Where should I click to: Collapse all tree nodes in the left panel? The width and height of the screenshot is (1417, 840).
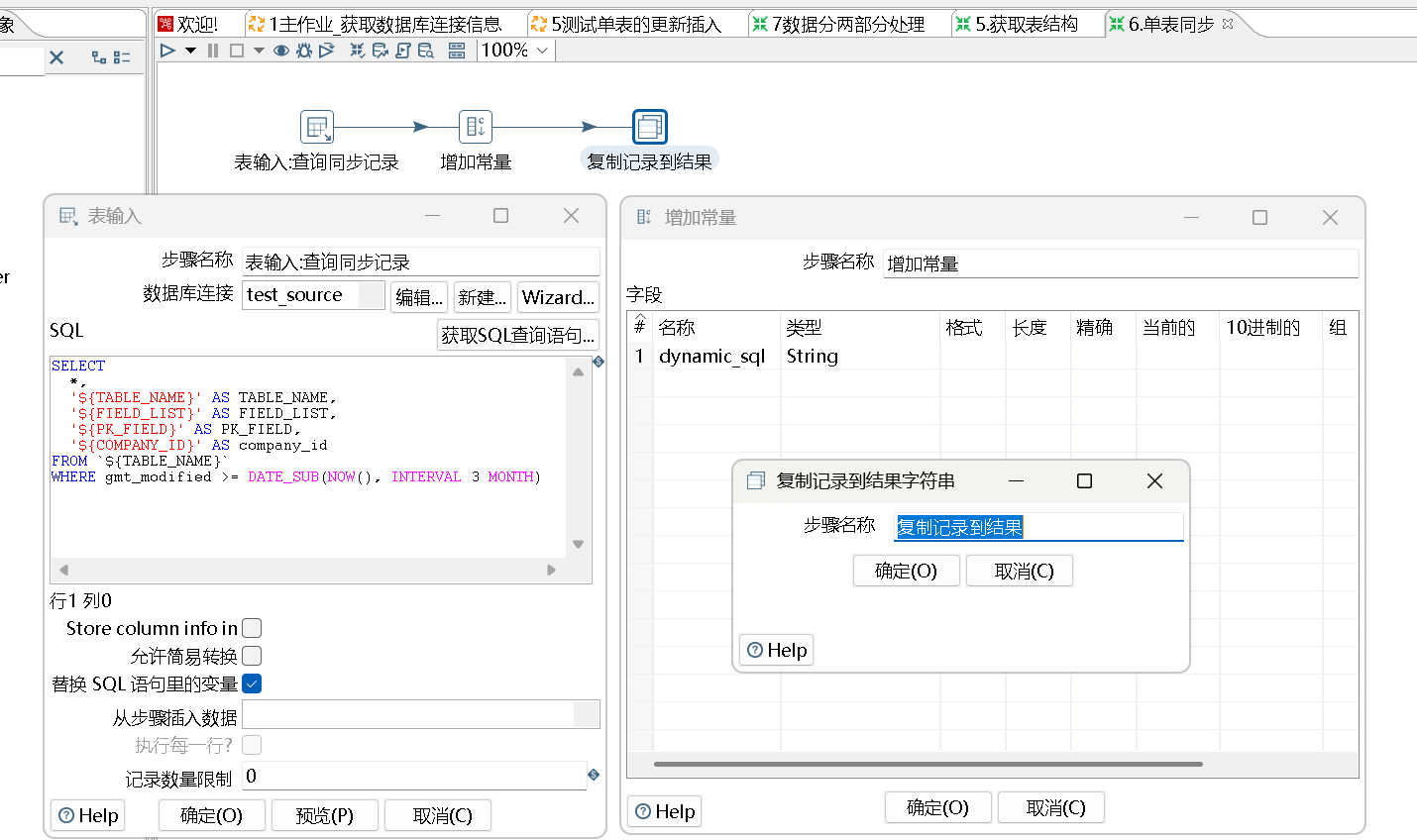(122, 57)
